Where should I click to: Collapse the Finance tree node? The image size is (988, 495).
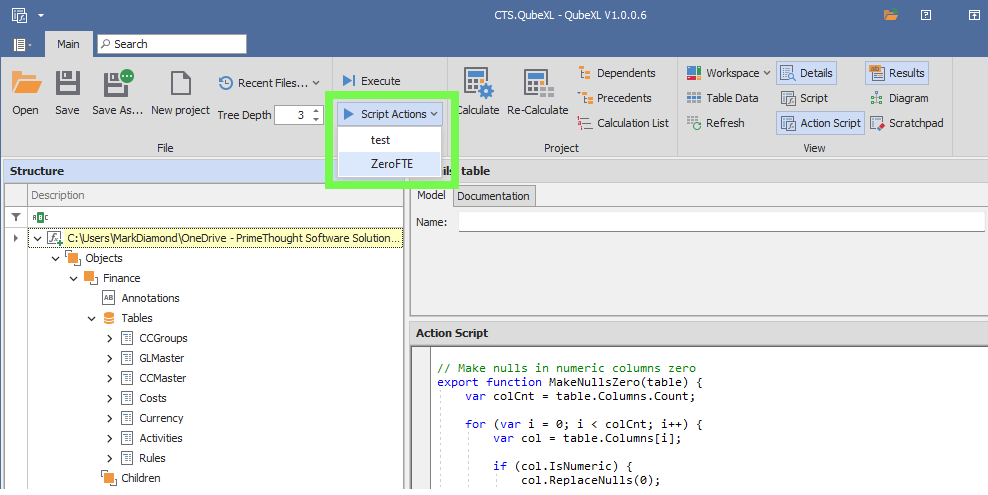(74, 278)
